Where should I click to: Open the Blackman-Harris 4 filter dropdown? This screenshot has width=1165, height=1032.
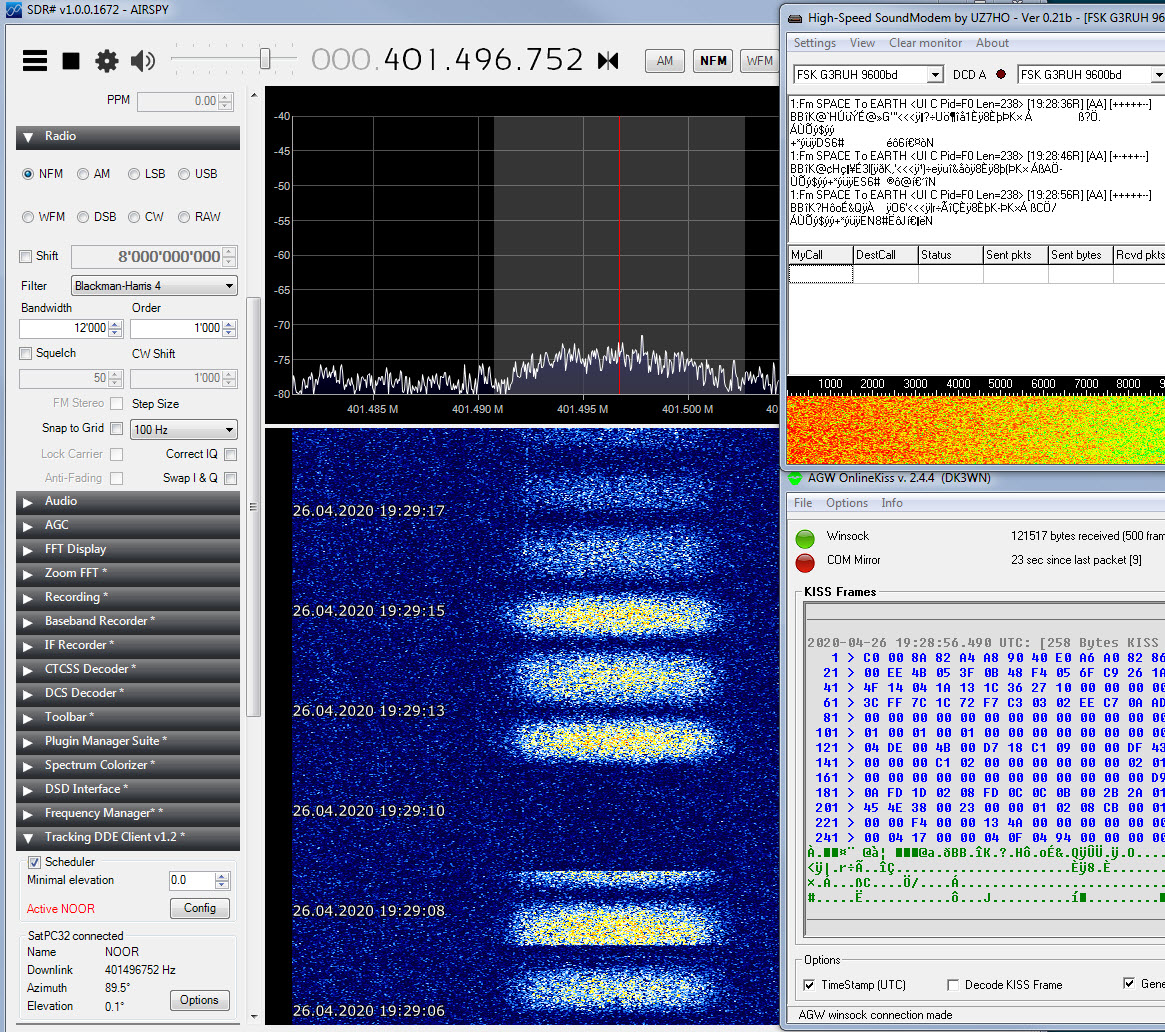pos(154,286)
